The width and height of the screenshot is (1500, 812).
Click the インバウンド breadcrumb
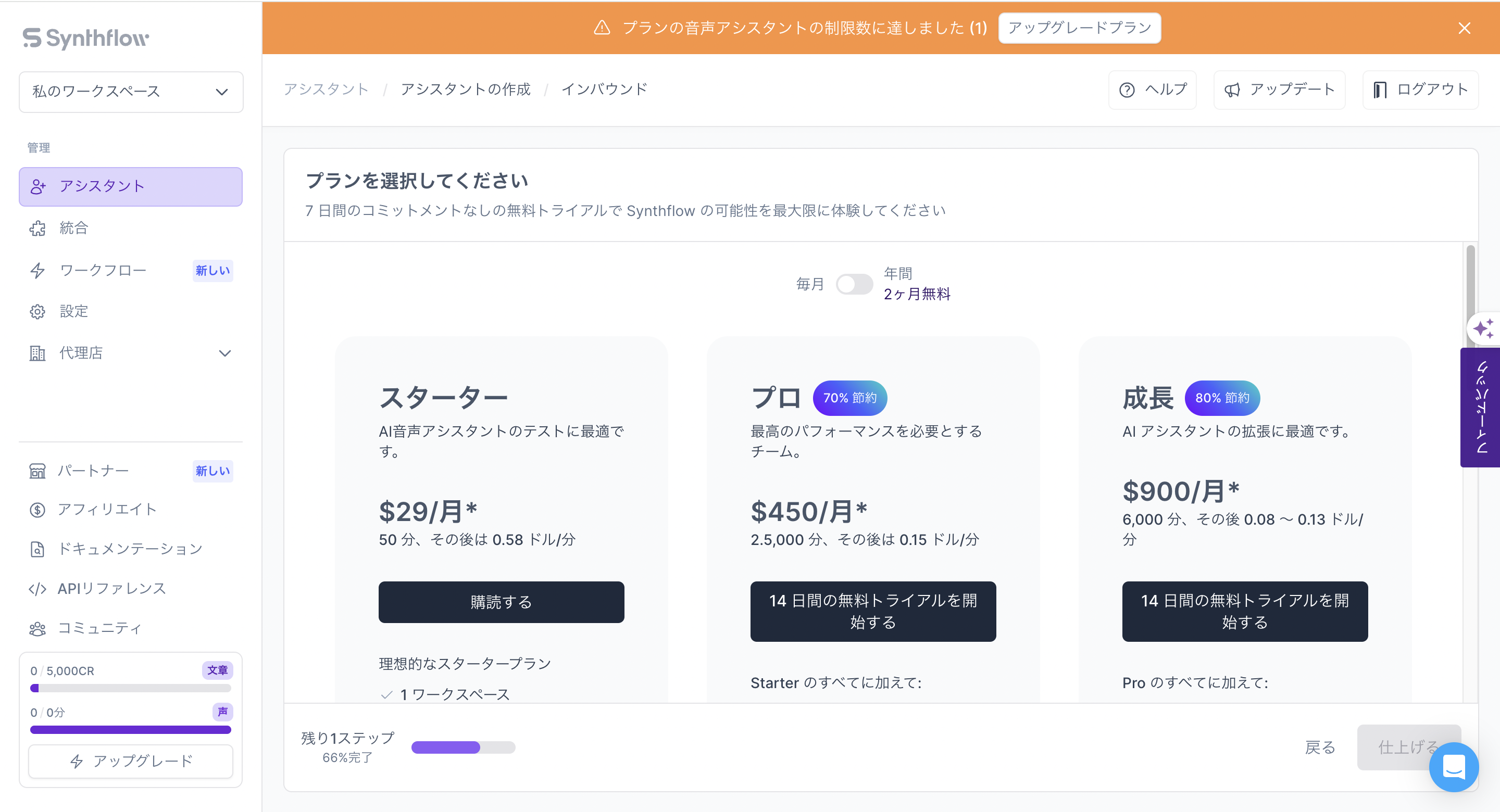click(604, 90)
